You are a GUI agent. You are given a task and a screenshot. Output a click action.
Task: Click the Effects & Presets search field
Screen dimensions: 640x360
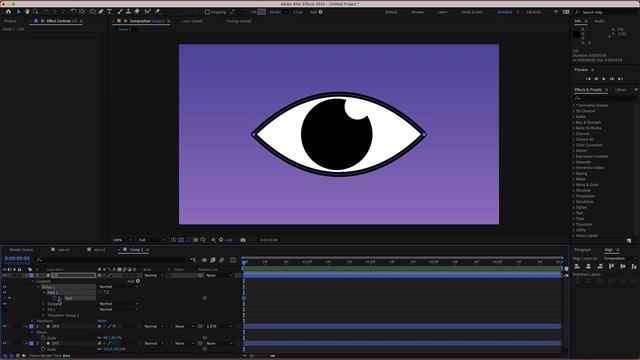click(605, 98)
